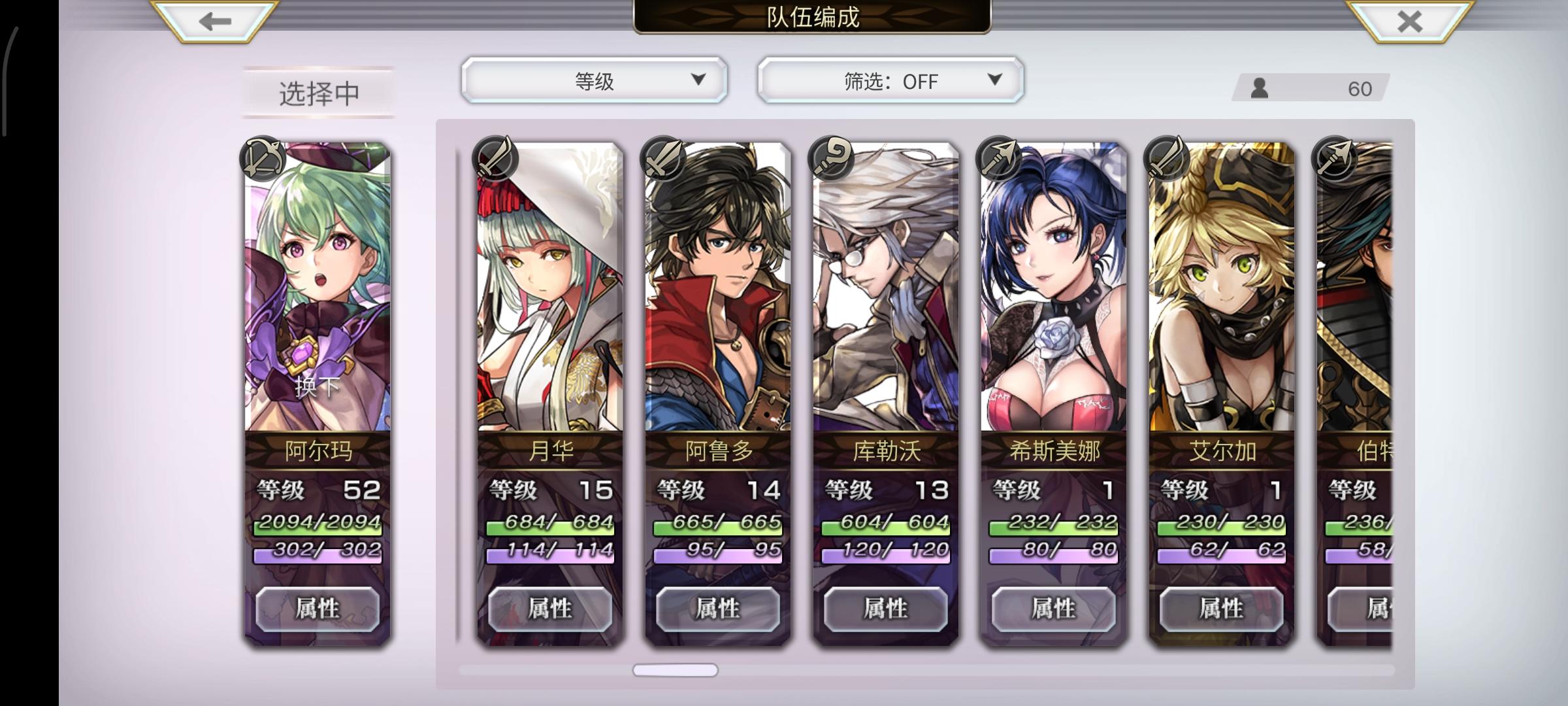
Task: Click the back arrow icon
Action: [x=215, y=22]
